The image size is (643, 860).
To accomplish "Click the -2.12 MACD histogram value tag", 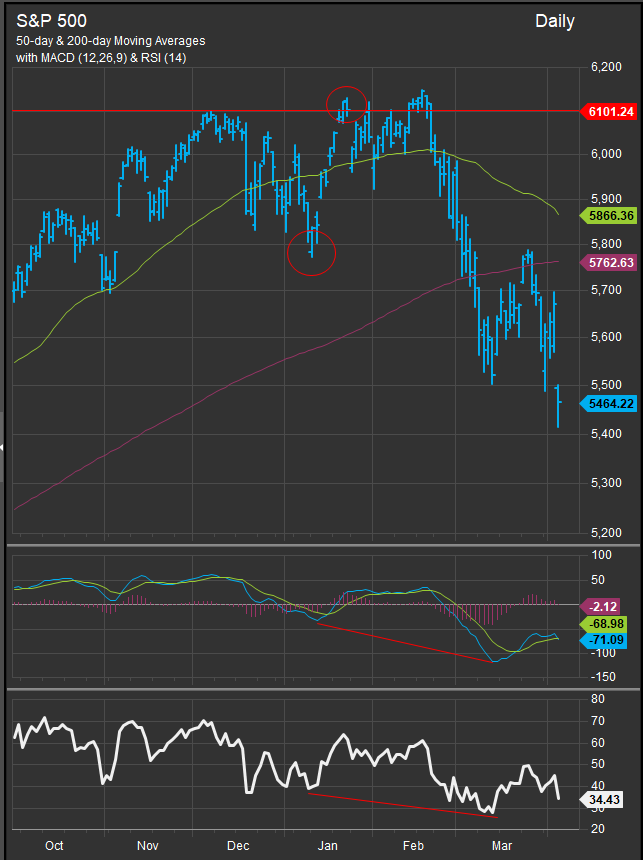I will tap(602, 607).
